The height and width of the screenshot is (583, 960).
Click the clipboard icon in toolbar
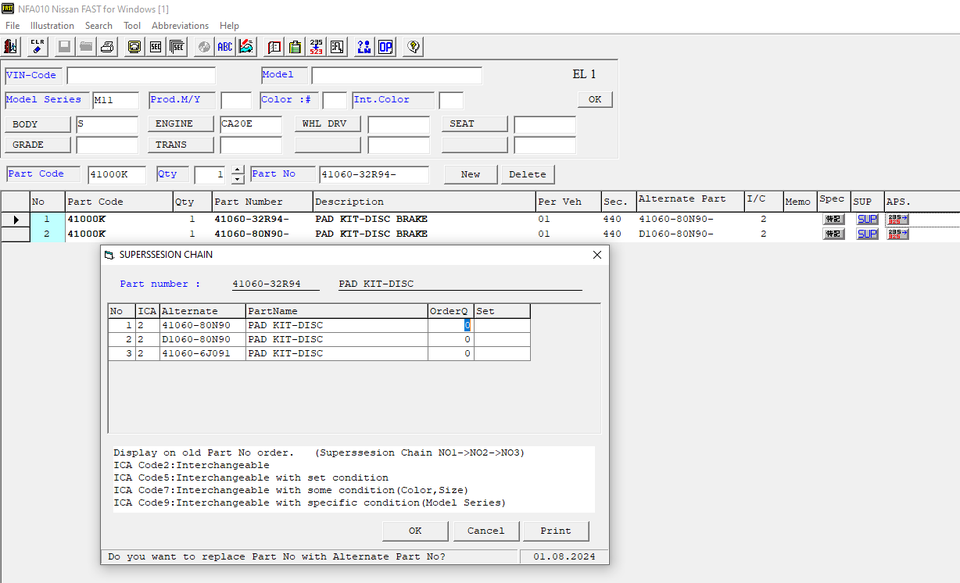coord(295,47)
